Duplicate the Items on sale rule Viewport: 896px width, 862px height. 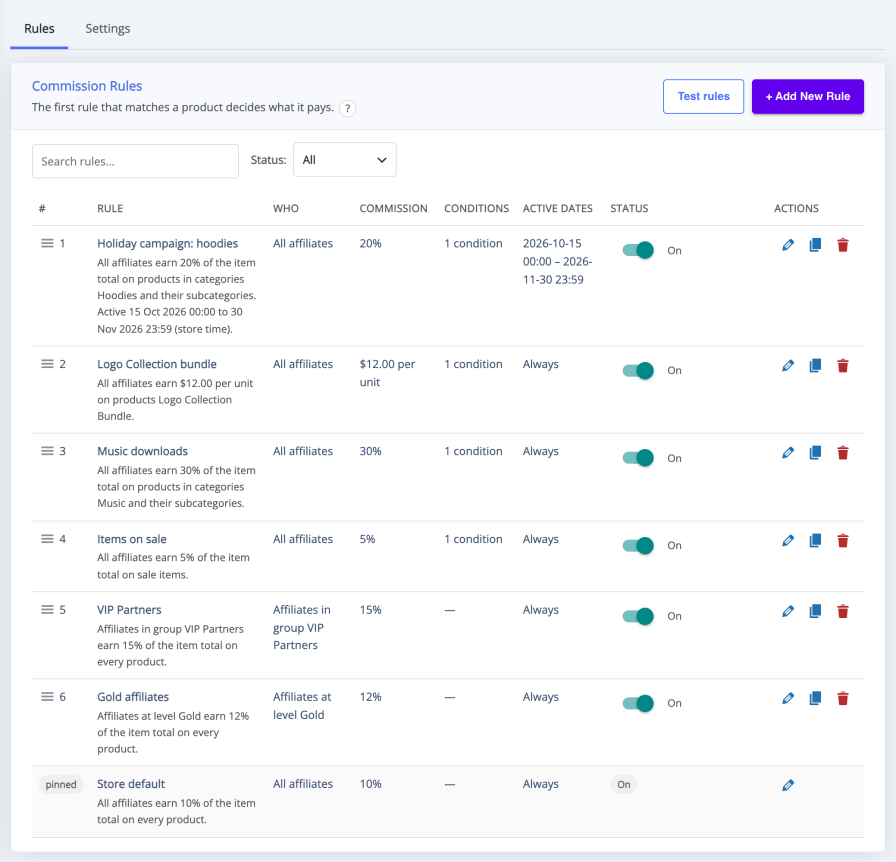(815, 540)
